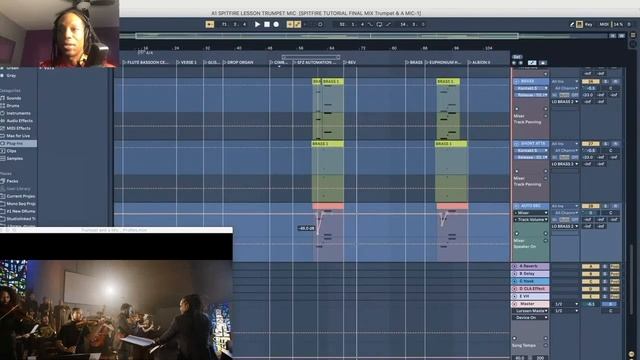Toggle BRASS track activator button
Image resolution: width=640 pixels, height=360 pixels.
590,82
